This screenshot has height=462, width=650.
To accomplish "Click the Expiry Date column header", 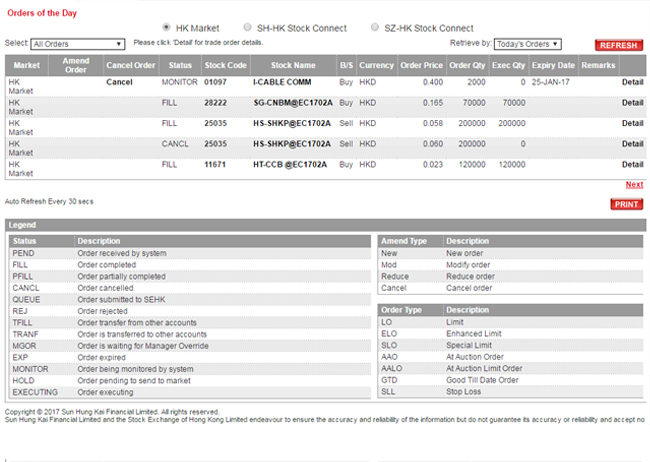I will tap(553, 65).
